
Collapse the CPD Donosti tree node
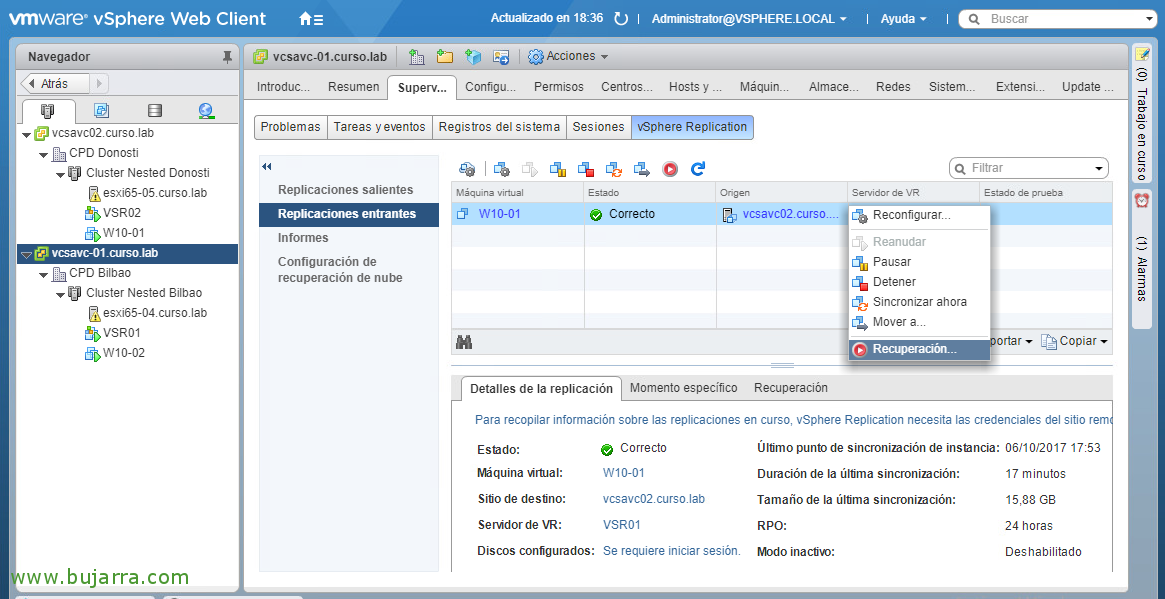pyautogui.click(x=44, y=154)
